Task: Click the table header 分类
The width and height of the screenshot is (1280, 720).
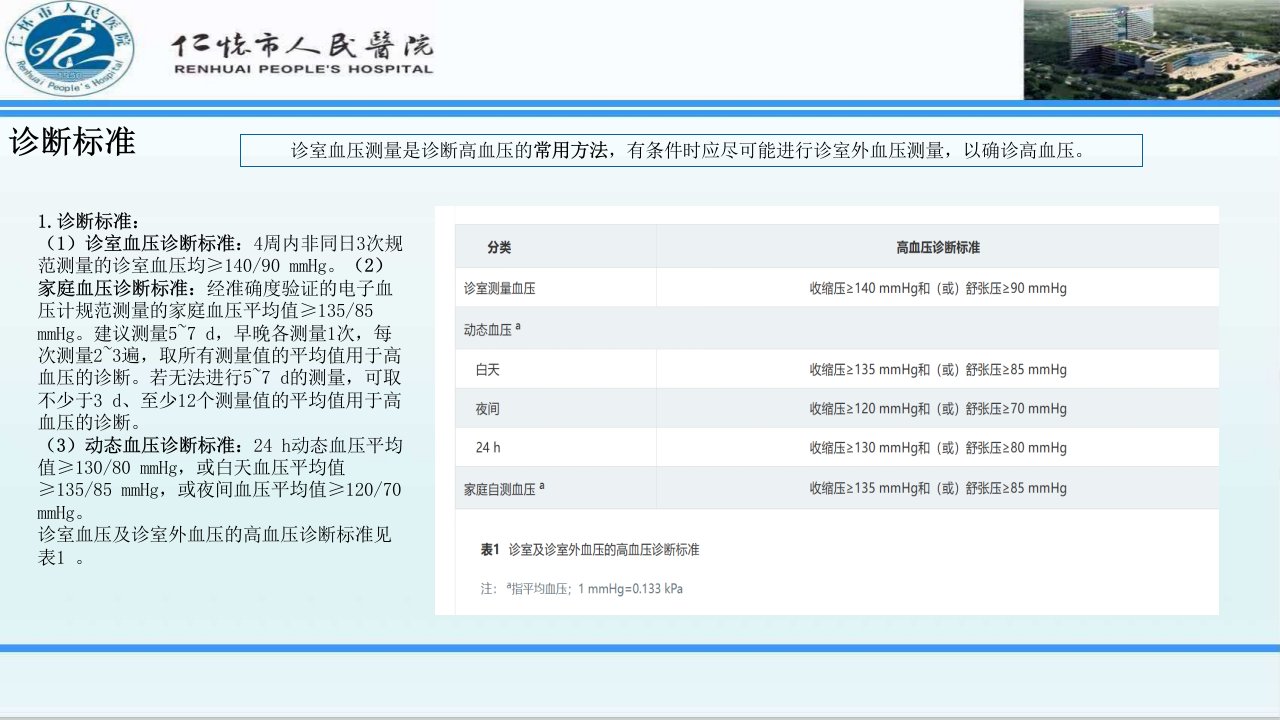Action: click(x=499, y=247)
